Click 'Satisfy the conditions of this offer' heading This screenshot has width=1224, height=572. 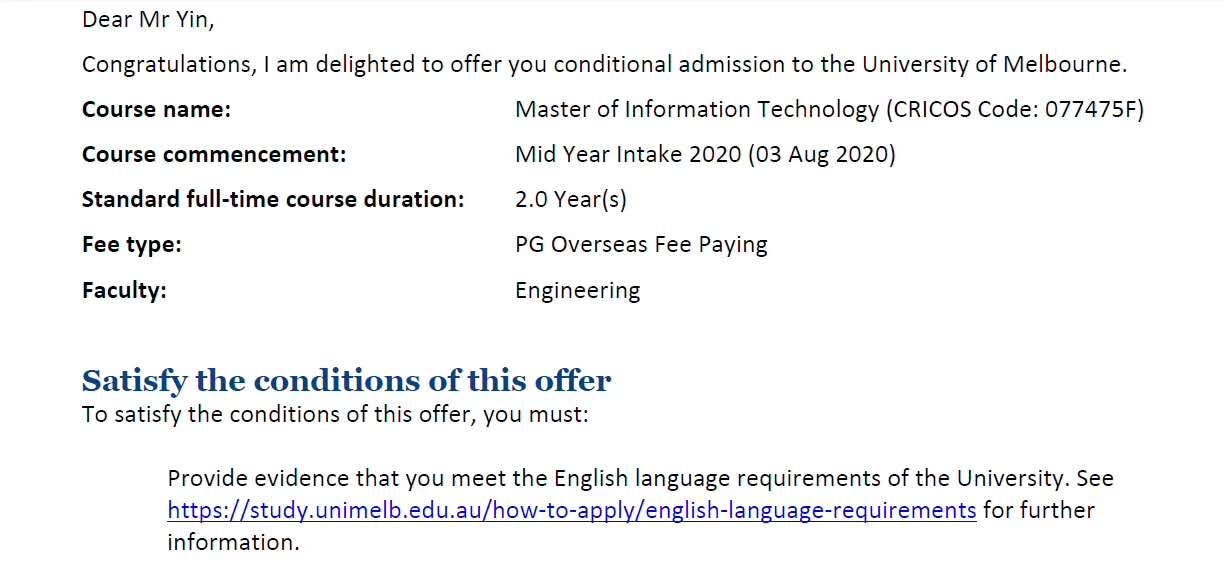click(346, 381)
